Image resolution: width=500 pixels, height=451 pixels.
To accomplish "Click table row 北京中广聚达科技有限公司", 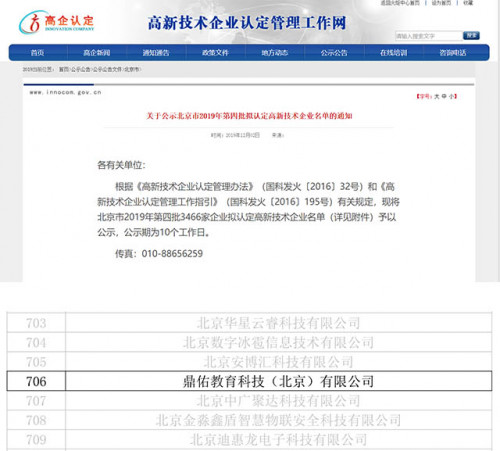I will coord(278,401).
